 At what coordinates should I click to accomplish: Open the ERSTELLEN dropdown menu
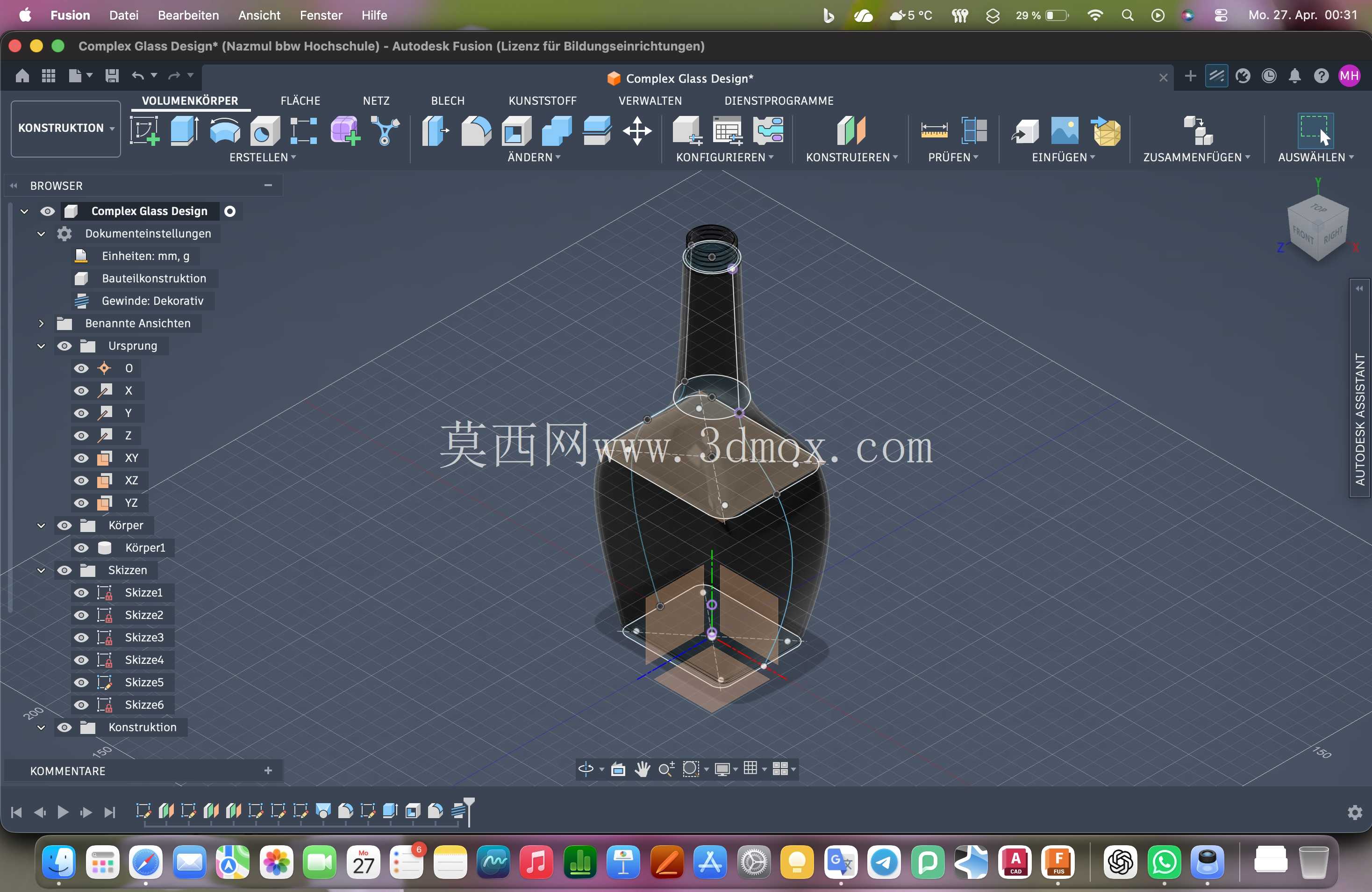[263, 158]
